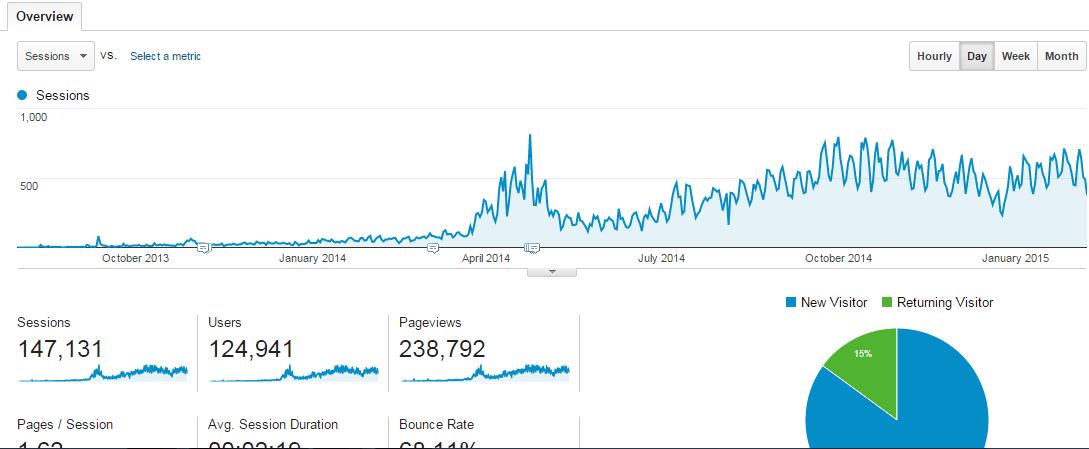Open annotation marker near November 2013
This screenshot has width=1089, height=449.
[x=203, y=247]
